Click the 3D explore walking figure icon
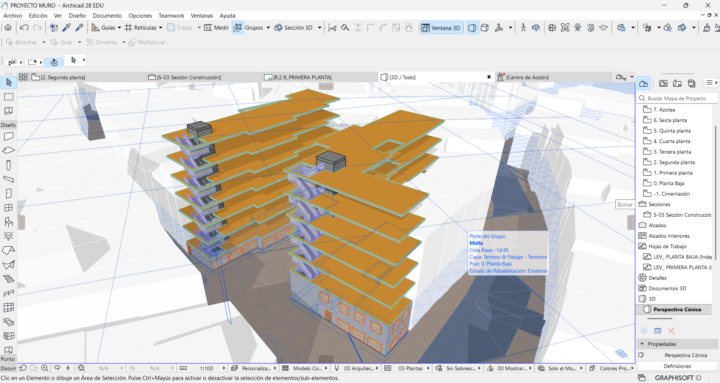The width and height of the screenshot is (720, 383). [523, 28]
